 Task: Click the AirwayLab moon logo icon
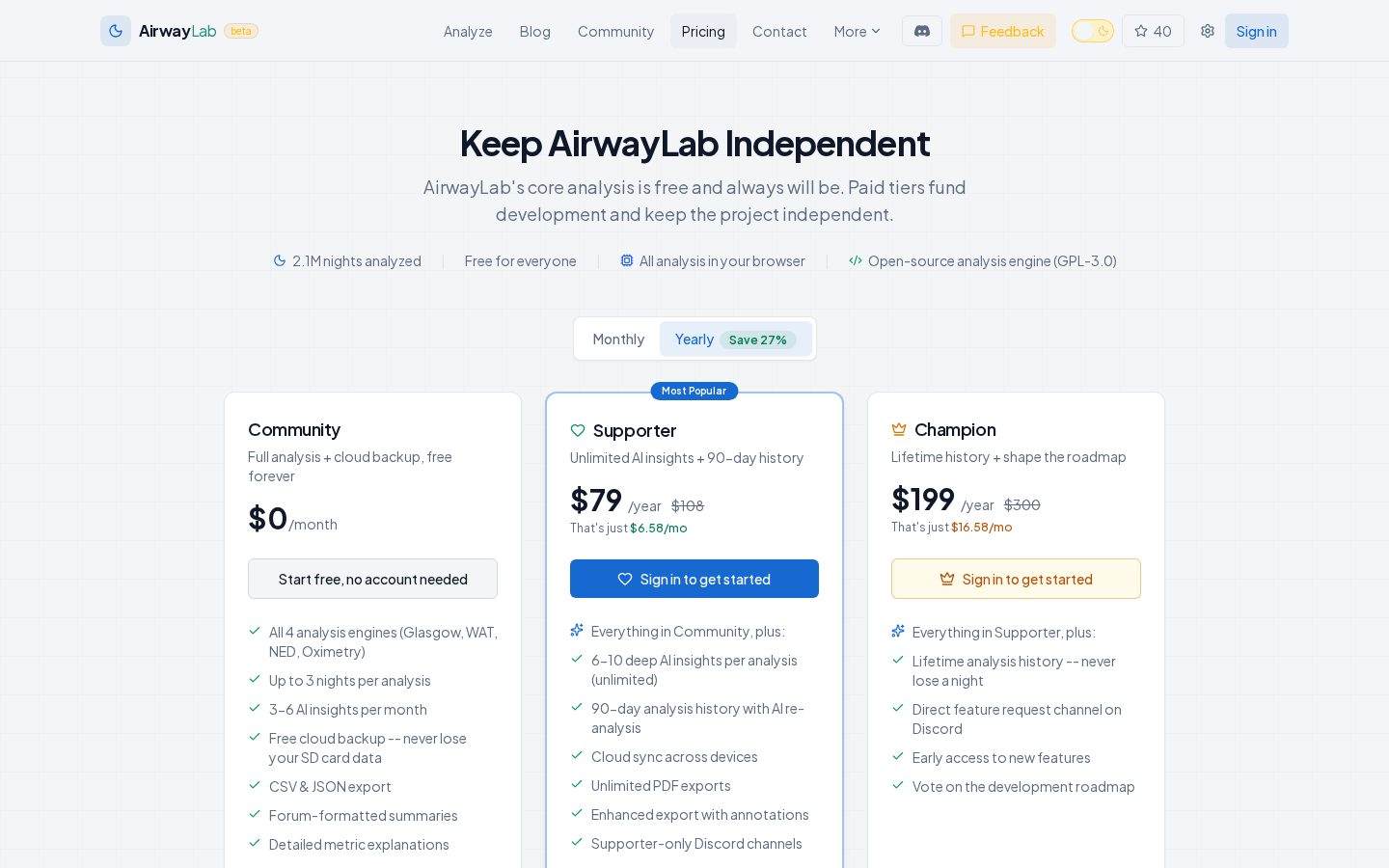116,31
